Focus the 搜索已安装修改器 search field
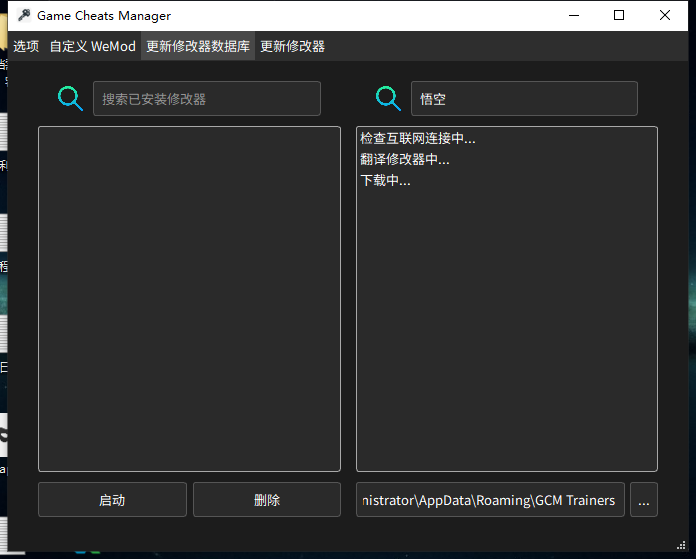Viewport: 696px width, 559px height. (x=207, y=99)
